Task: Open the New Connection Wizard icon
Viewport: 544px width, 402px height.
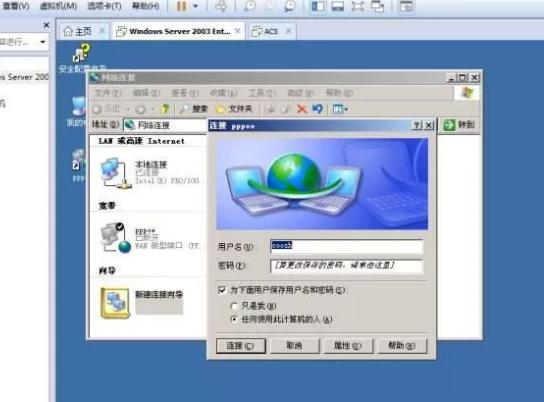Action: click(115, 302)
